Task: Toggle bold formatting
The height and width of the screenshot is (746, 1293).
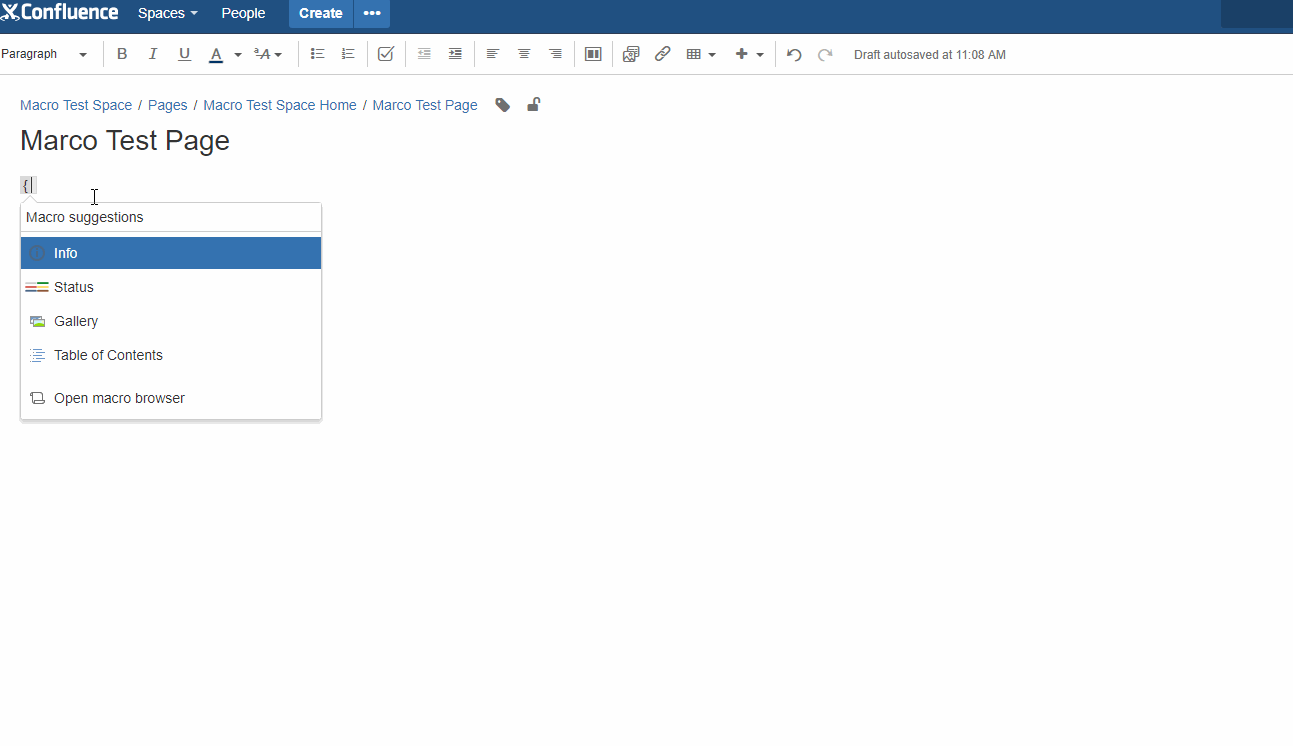Action: coord(122,54)
